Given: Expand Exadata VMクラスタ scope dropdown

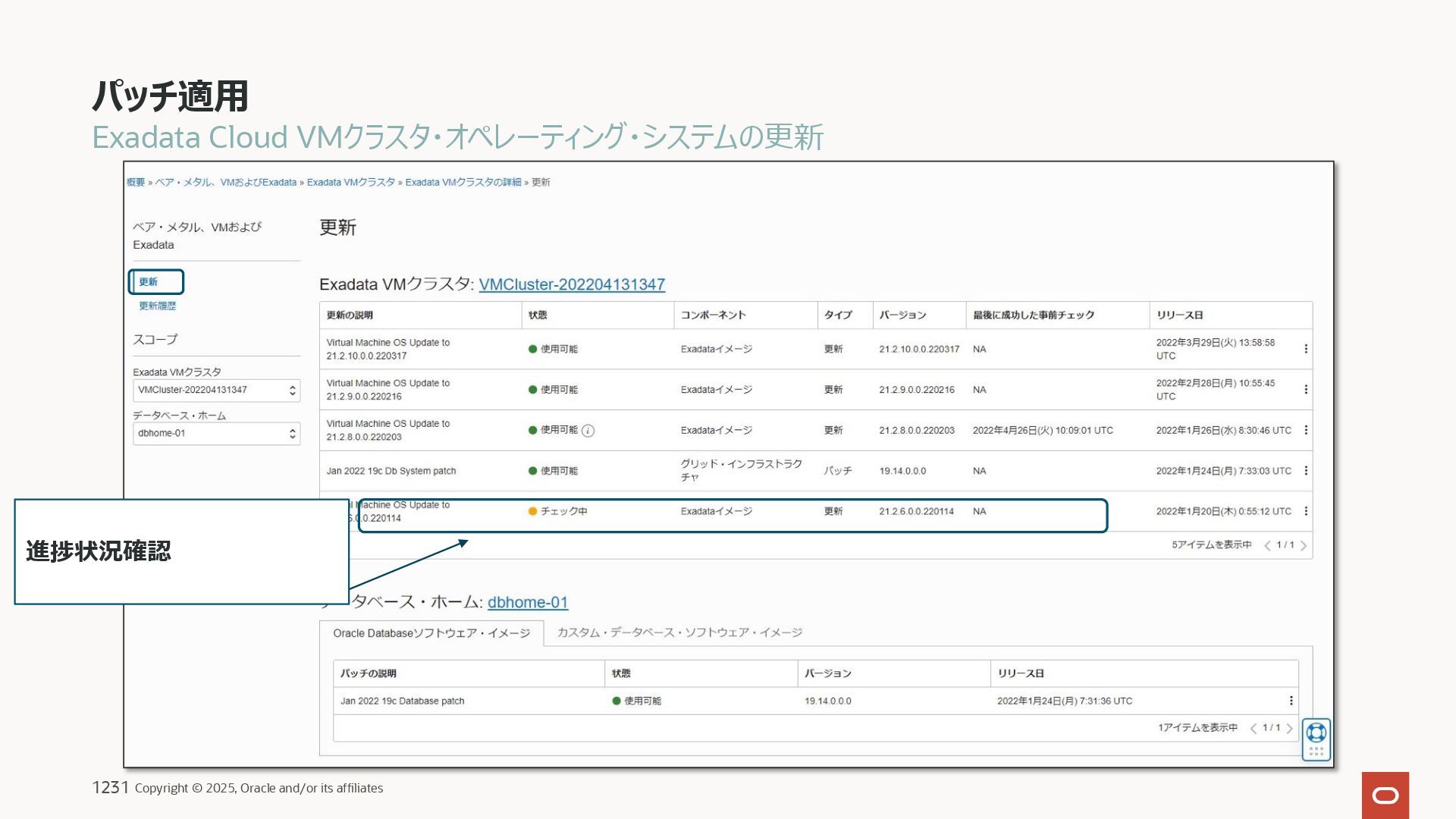Looking at the screenshot, I should click(x=216, y=390).
